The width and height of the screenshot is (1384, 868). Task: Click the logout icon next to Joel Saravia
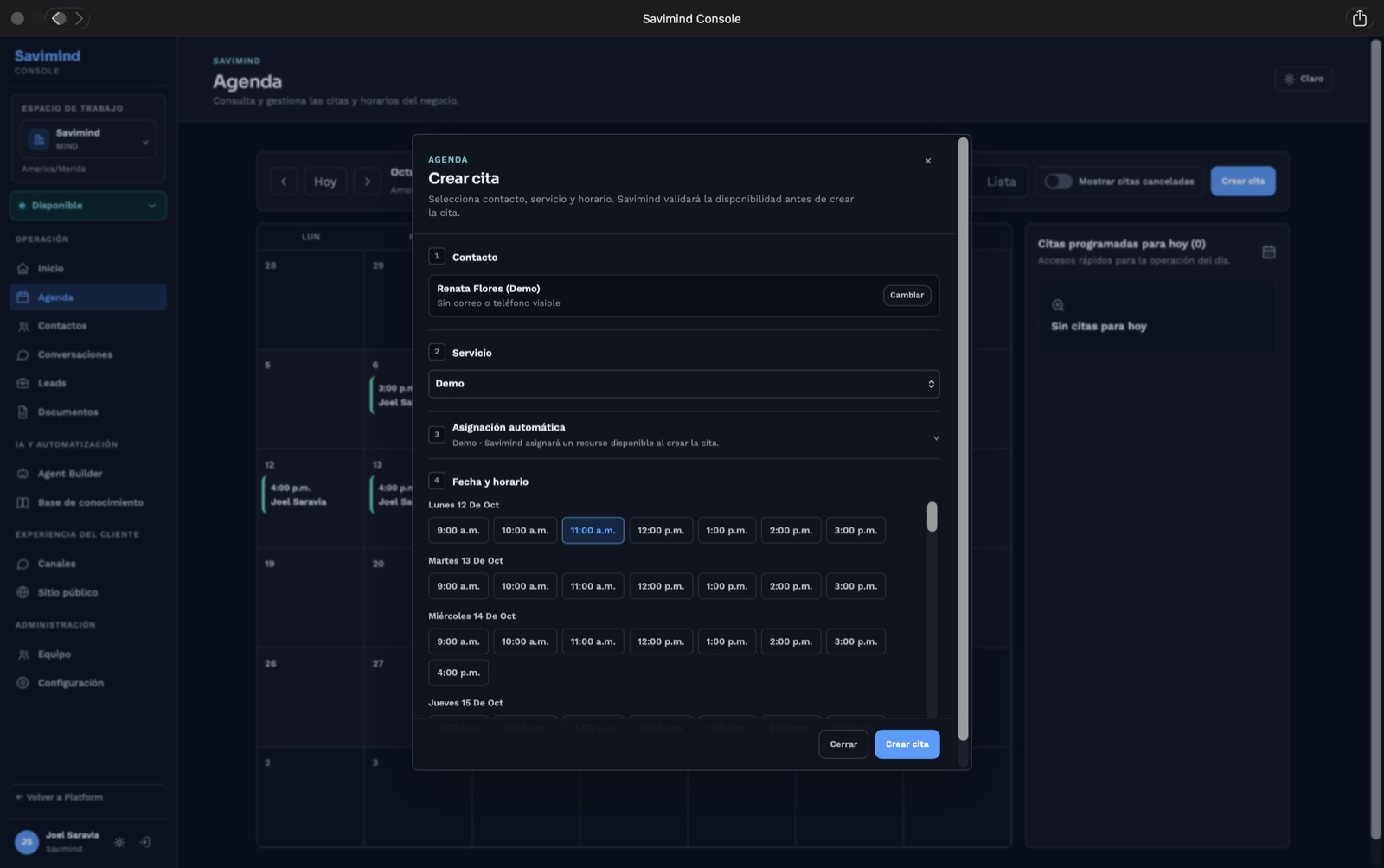(145, 842)
